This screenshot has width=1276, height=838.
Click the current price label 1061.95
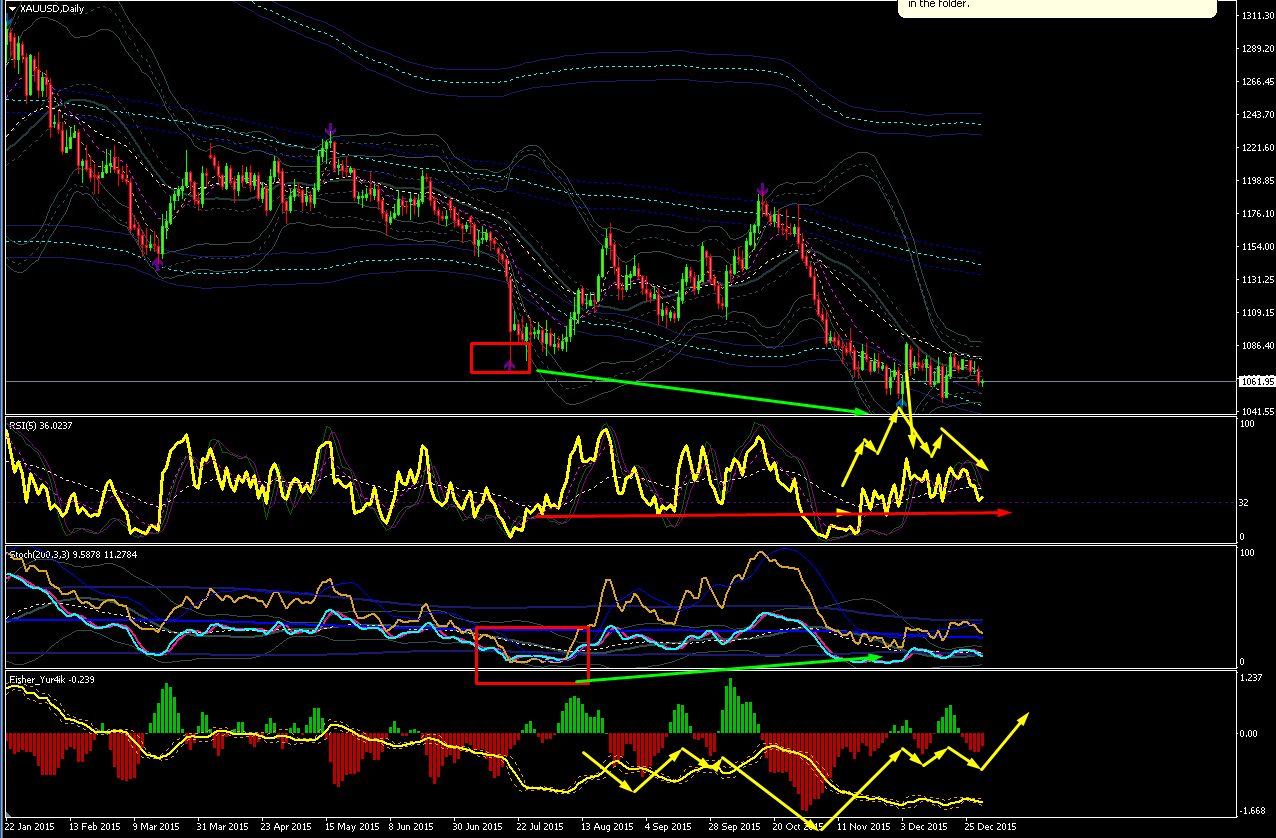click(x=1254, y=381)
